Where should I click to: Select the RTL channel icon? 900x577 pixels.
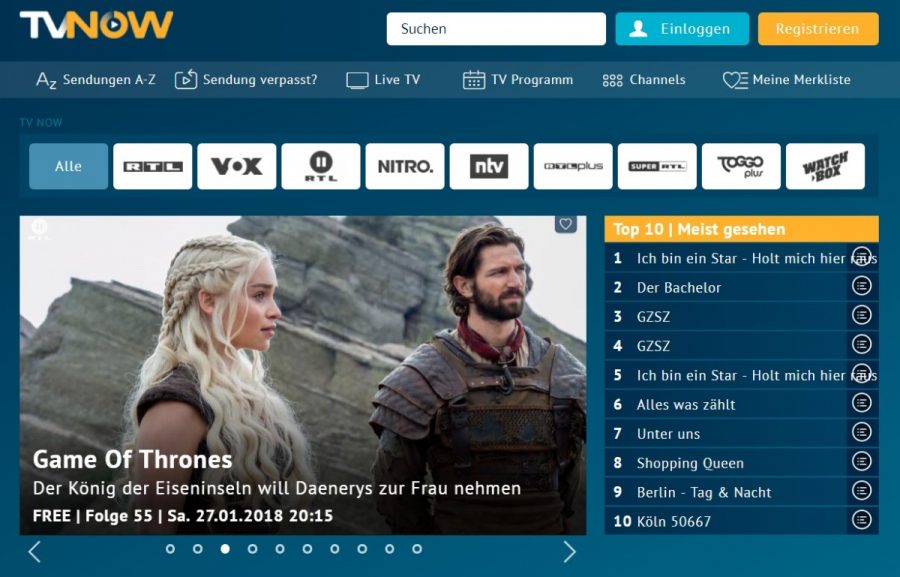(x=152, y=167)
